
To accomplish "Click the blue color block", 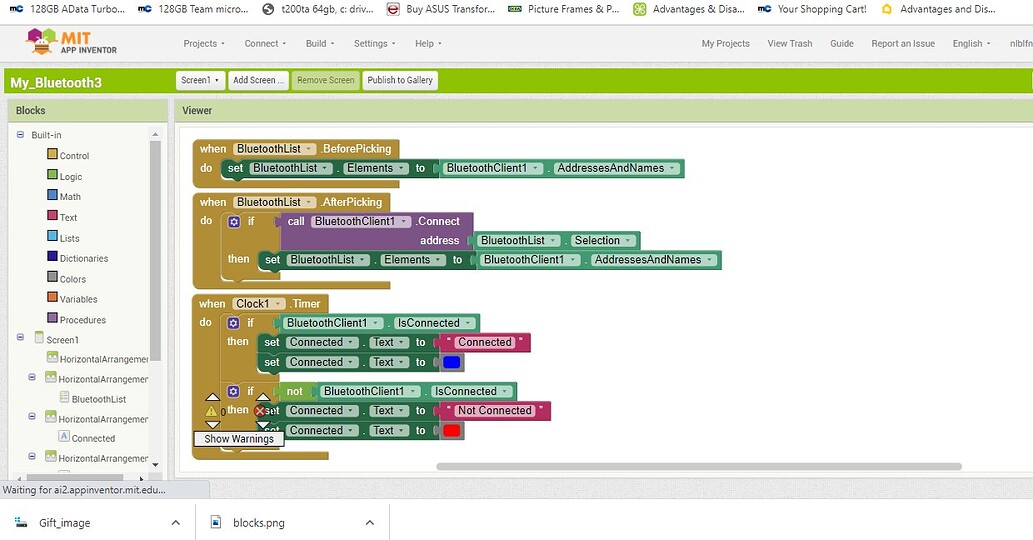I will [452, 362].
